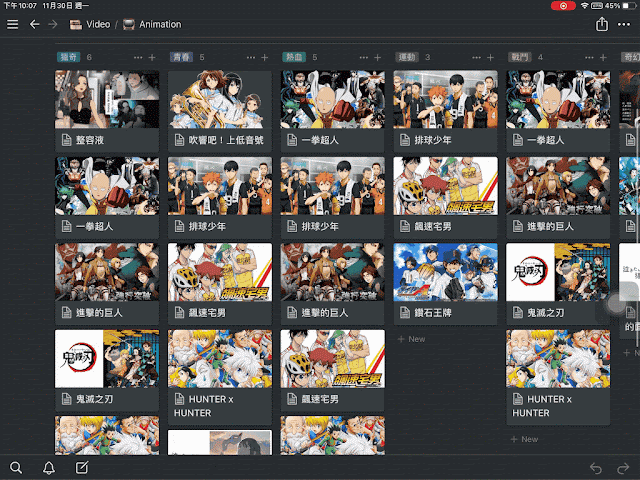Select the 運動 group tag
The image size is (640, 480).
tap(407, 57)
